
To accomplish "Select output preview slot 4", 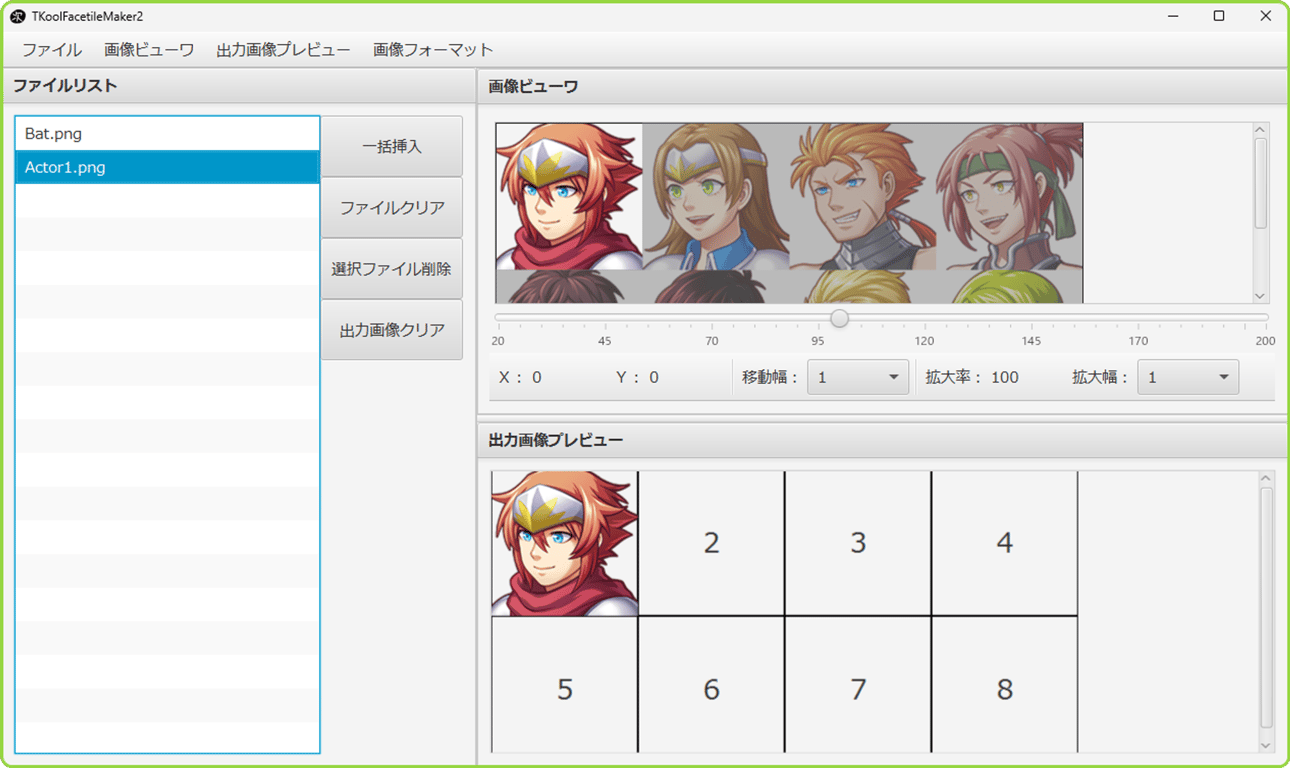I will click(x=1005, y=543).
